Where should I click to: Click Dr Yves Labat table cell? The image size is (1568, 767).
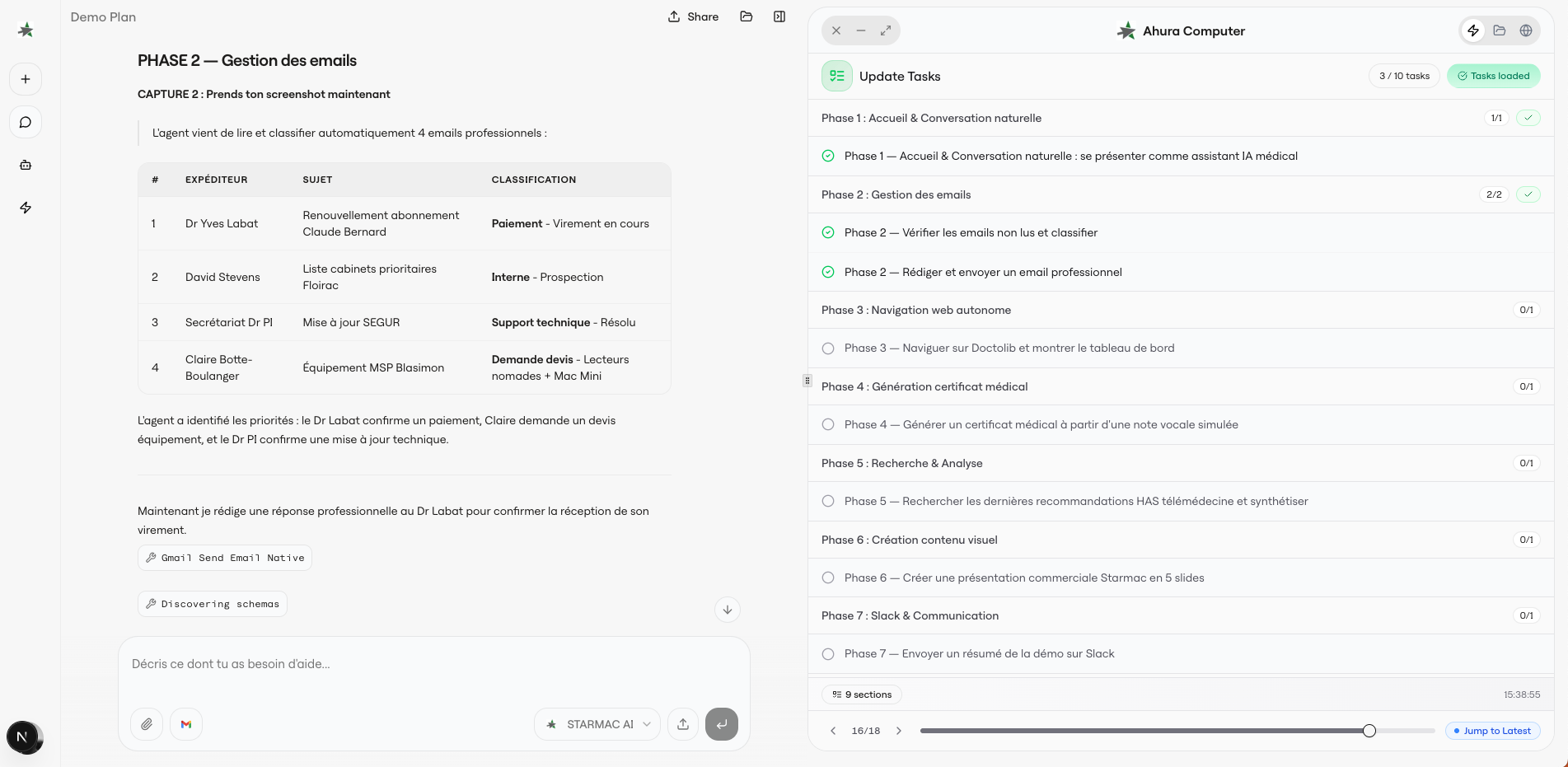[x=222, y=223]
